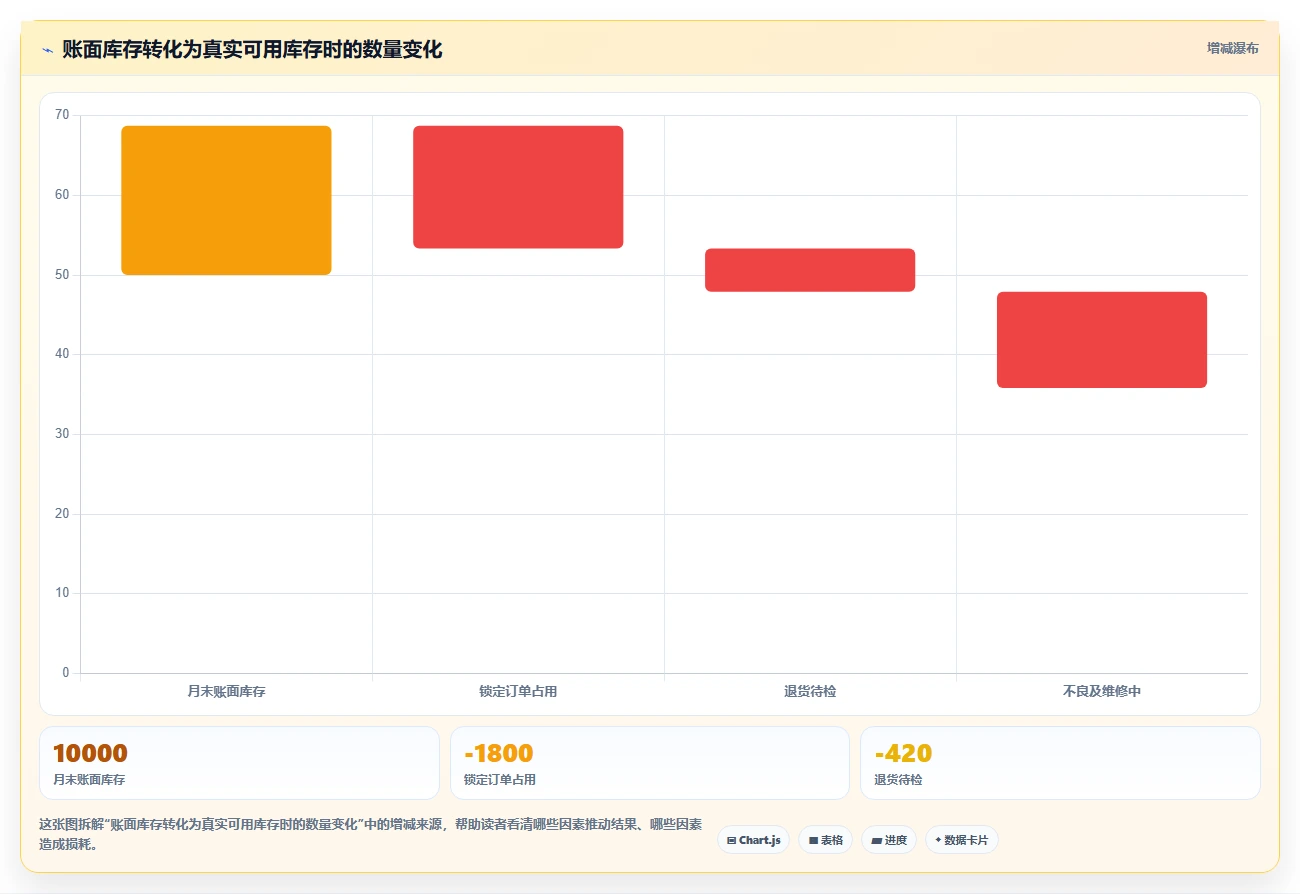Click the red 锁定订单占用 bar
This screenshot has height=894, width=1300.
pos(518,187)
